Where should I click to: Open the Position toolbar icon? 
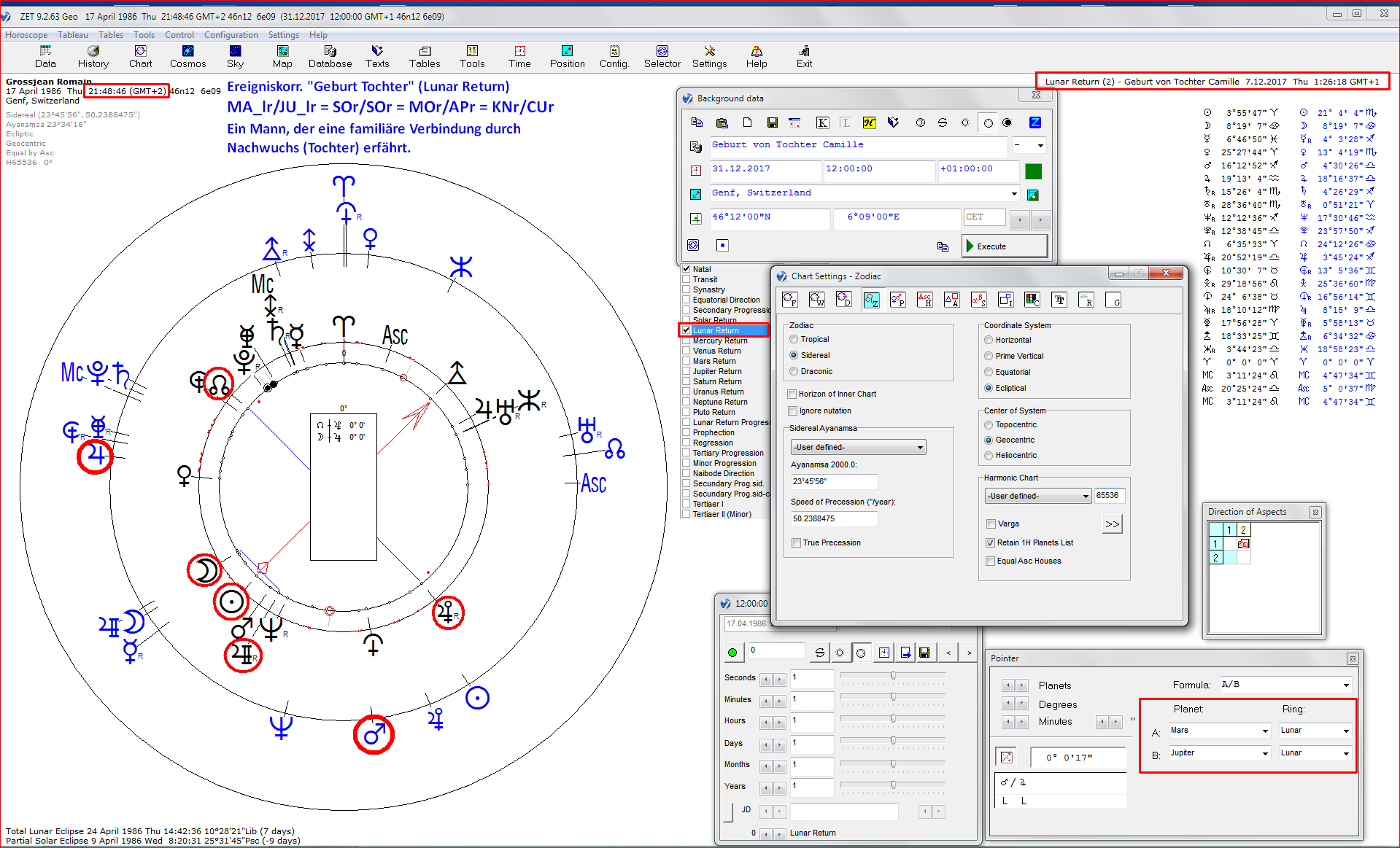(x=567, y=55)
